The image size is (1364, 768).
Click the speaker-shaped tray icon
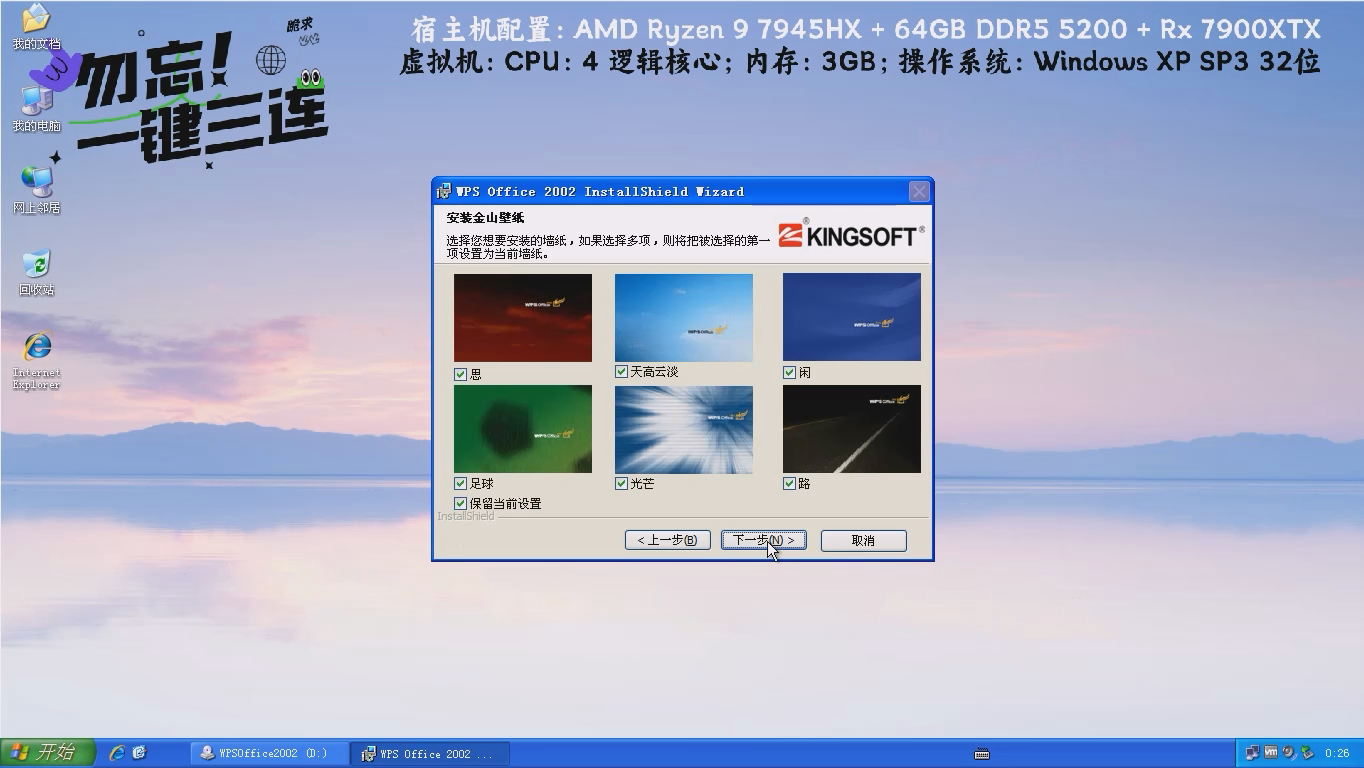pos(1289,753)
